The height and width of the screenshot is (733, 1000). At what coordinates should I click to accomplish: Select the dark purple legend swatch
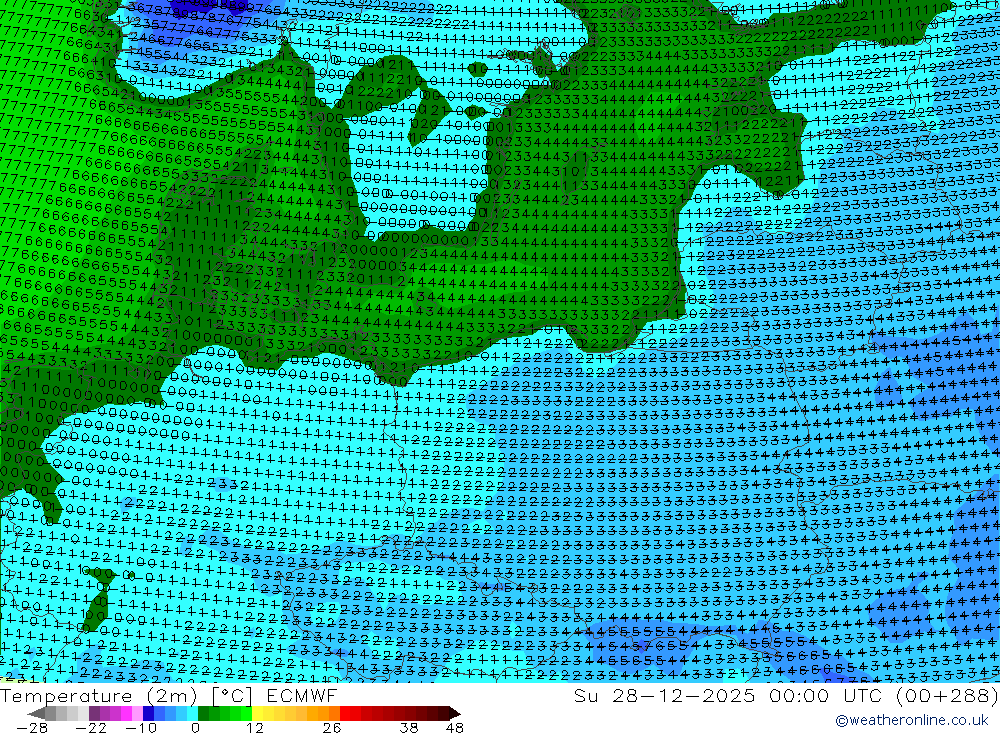[x=94, y=713]
